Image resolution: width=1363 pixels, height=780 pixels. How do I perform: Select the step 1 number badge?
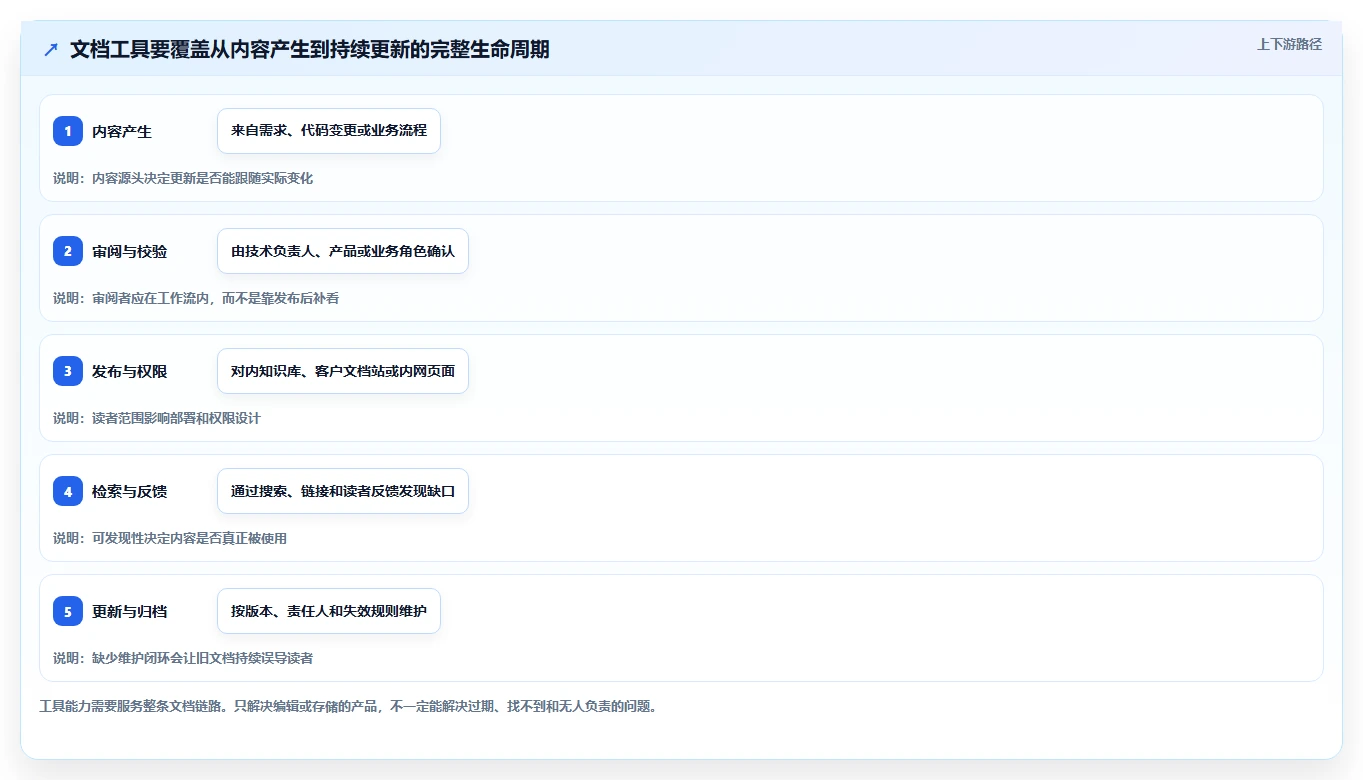(x=68, y=131)
